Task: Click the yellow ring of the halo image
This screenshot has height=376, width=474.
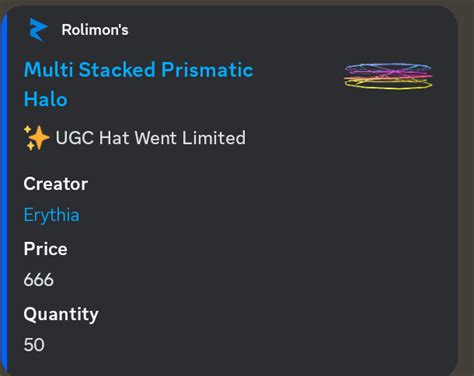Action: pos(388,85)
